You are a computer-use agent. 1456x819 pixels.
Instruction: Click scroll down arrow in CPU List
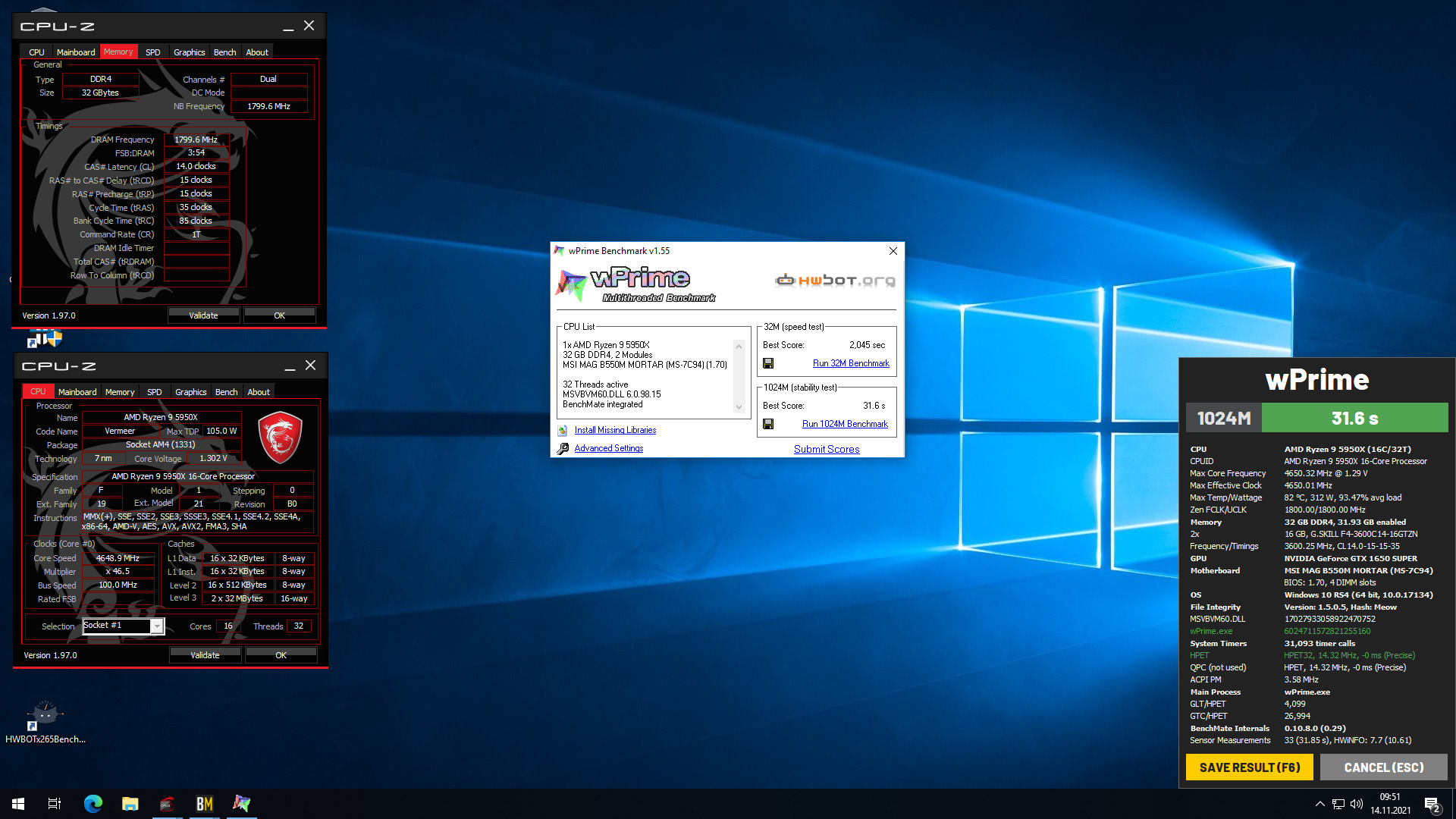[739, 407]
